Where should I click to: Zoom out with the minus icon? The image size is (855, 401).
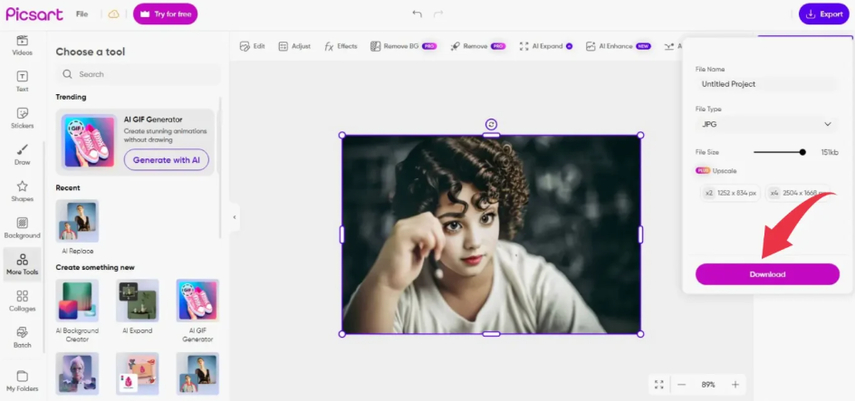(x=682, y=385)
